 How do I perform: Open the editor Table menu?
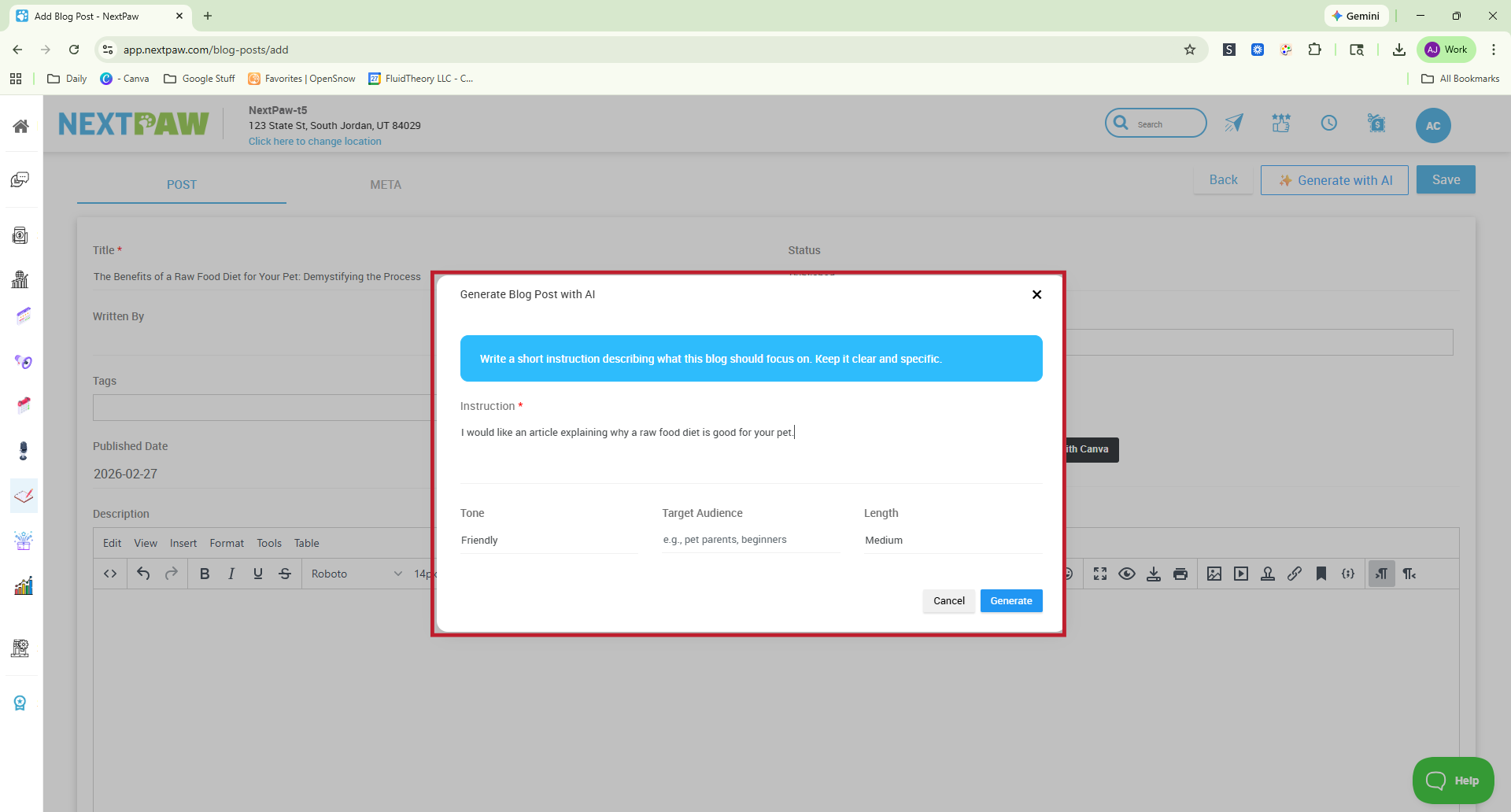click(307, 543)
